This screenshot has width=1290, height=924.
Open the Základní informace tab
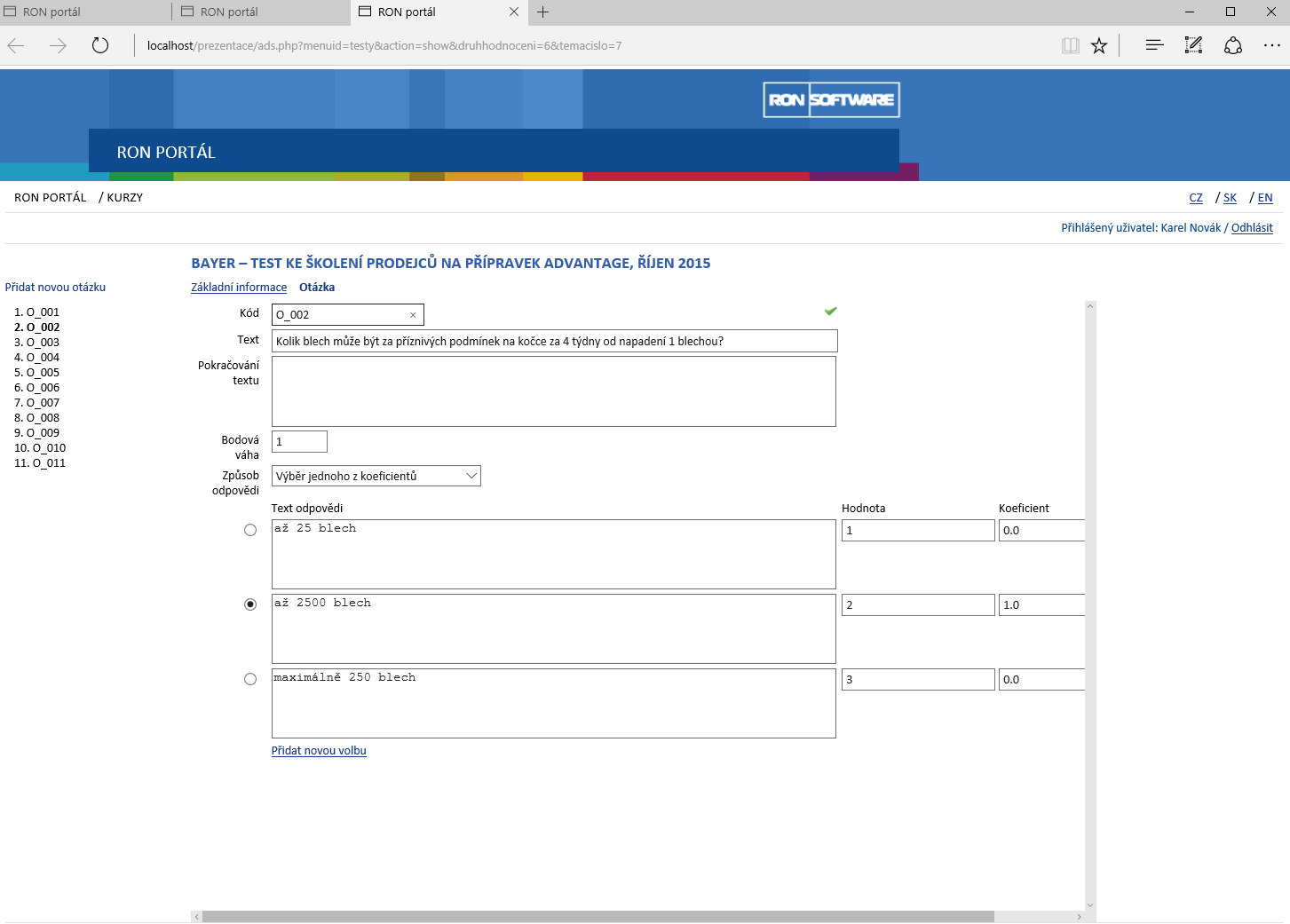point(239,288)
